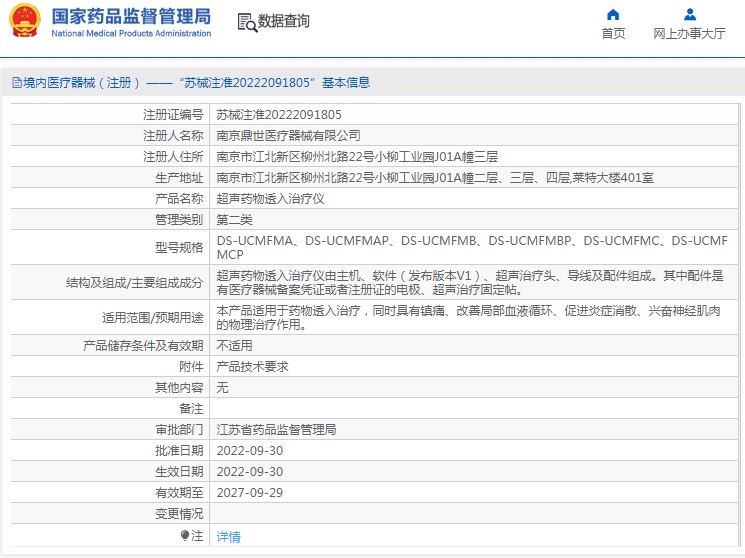The height and width of the screenshot is (558, 745).
Task: Click the 注册证编号 row label
Action: click(x=173, y=115)
